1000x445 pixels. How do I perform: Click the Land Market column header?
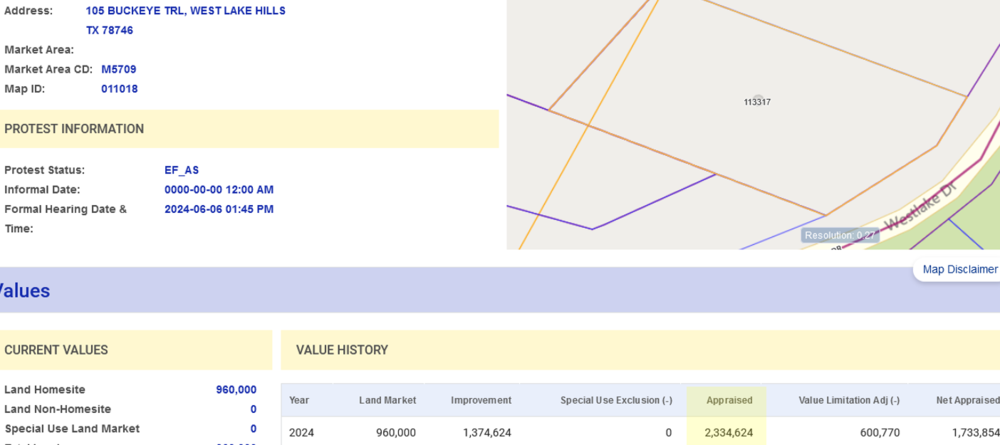tap(387, 400)
